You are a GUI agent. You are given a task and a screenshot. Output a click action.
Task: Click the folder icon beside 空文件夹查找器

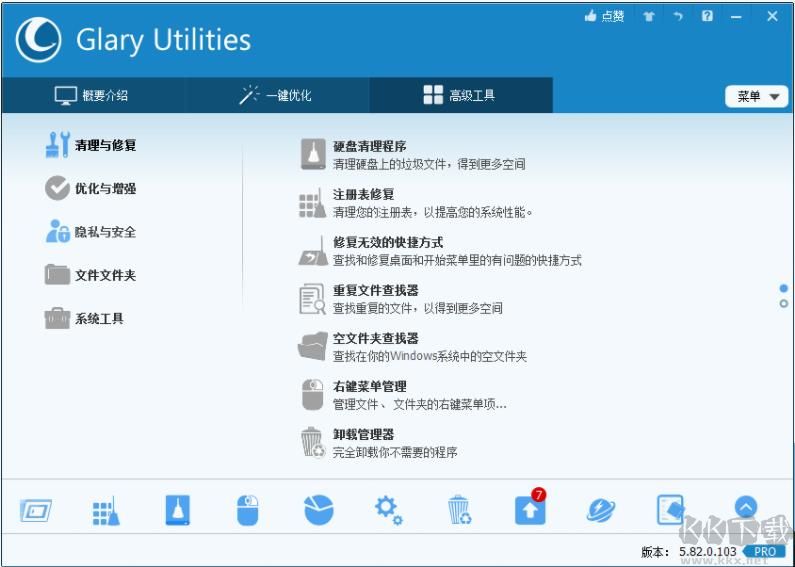pyautogui.click(x=312, y=346)
